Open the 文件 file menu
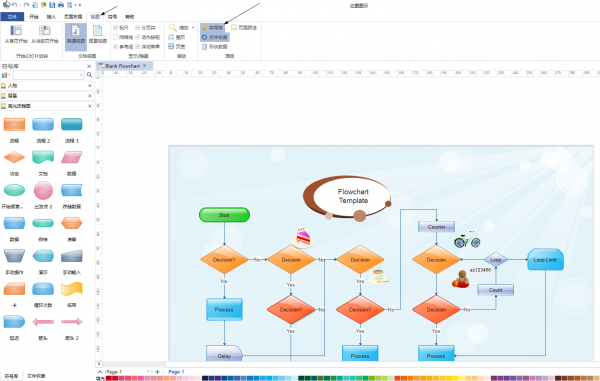 pos(12,17)
